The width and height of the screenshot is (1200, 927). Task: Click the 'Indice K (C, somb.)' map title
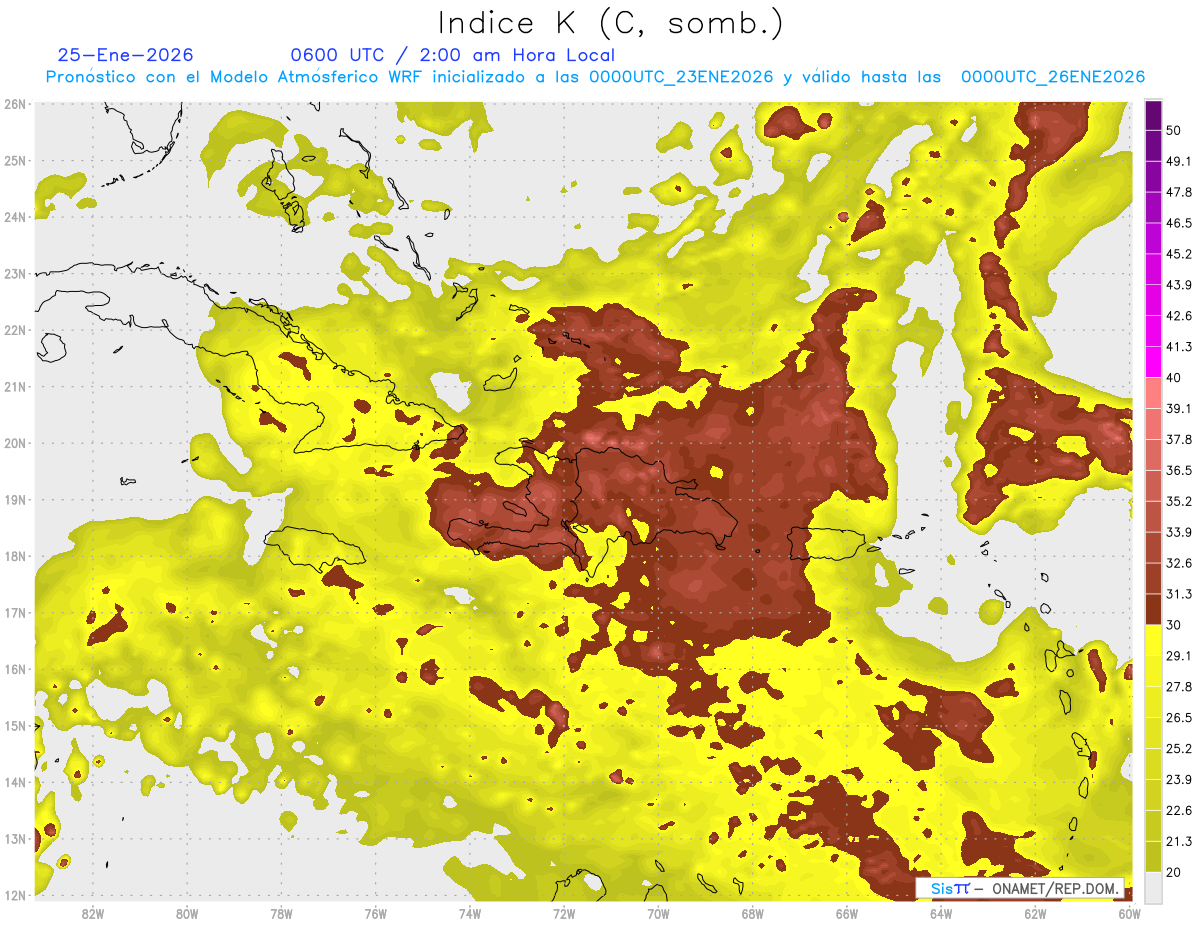[609, 22]
